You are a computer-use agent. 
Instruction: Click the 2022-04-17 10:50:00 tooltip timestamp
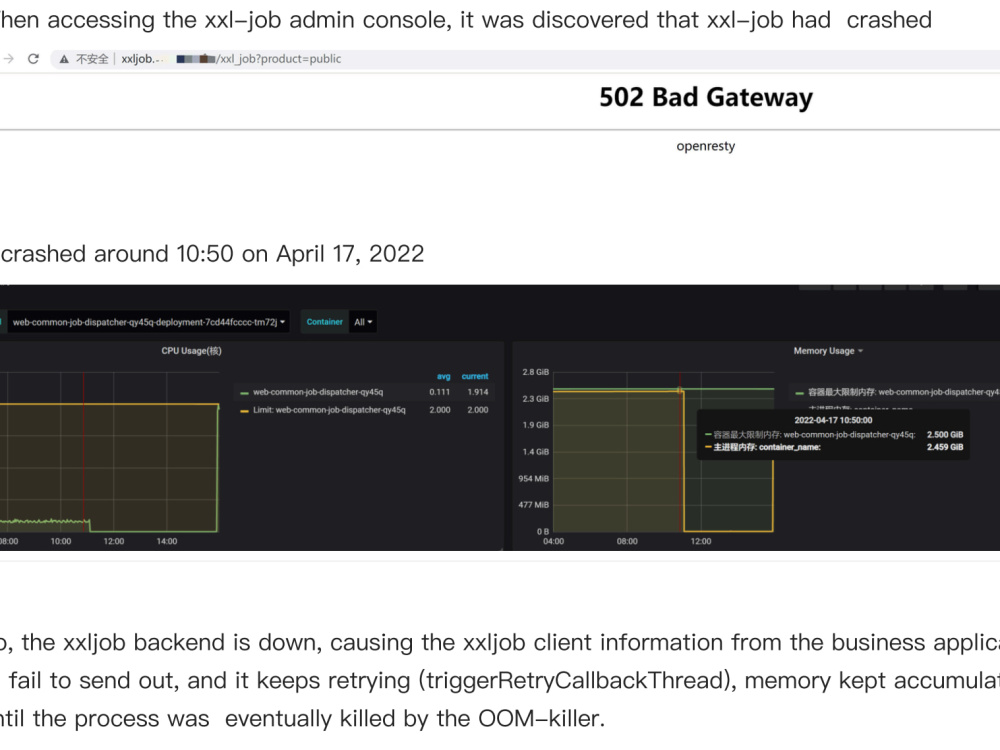click(833, 420)
